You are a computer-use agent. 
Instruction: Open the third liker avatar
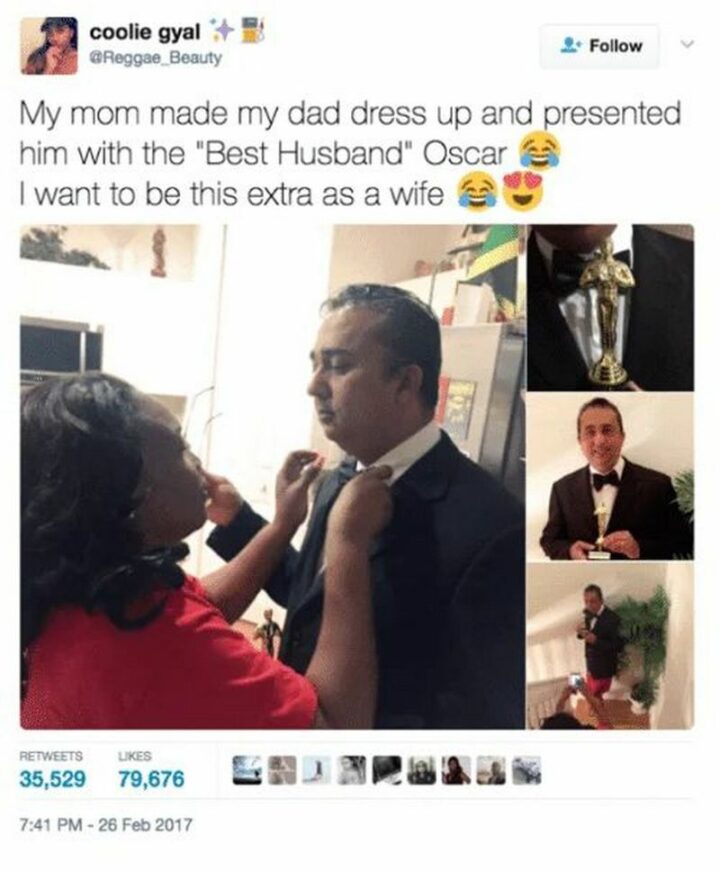pyautogui.click(x=317, y=770)
